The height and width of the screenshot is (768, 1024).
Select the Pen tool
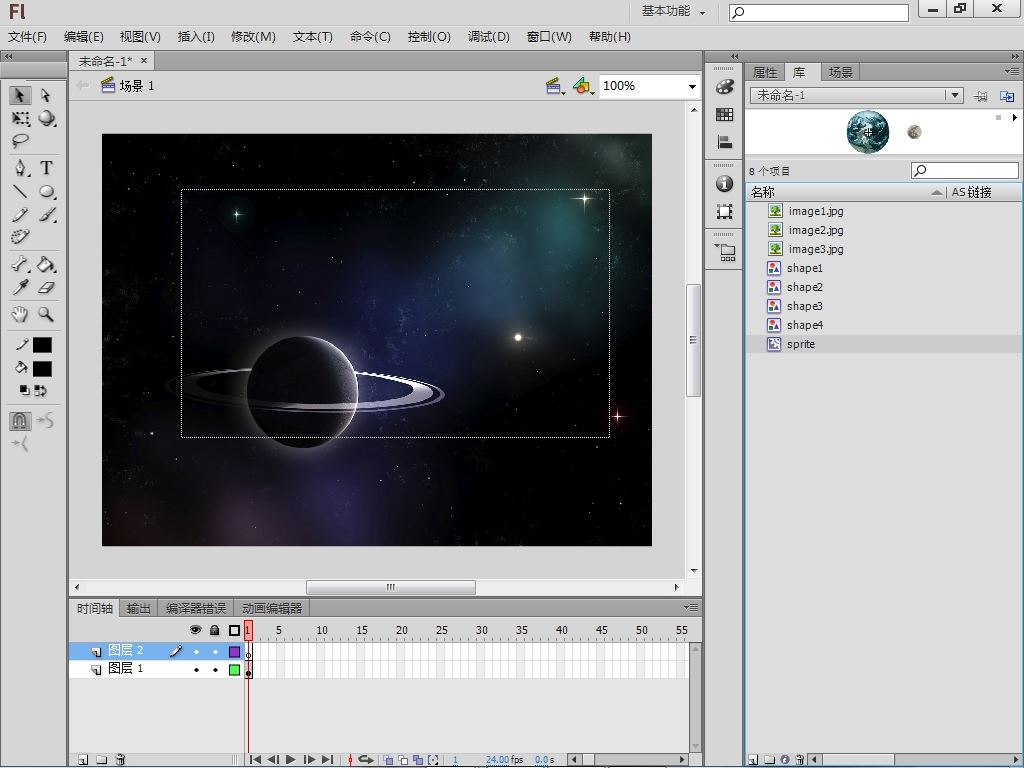coord(20,168)
